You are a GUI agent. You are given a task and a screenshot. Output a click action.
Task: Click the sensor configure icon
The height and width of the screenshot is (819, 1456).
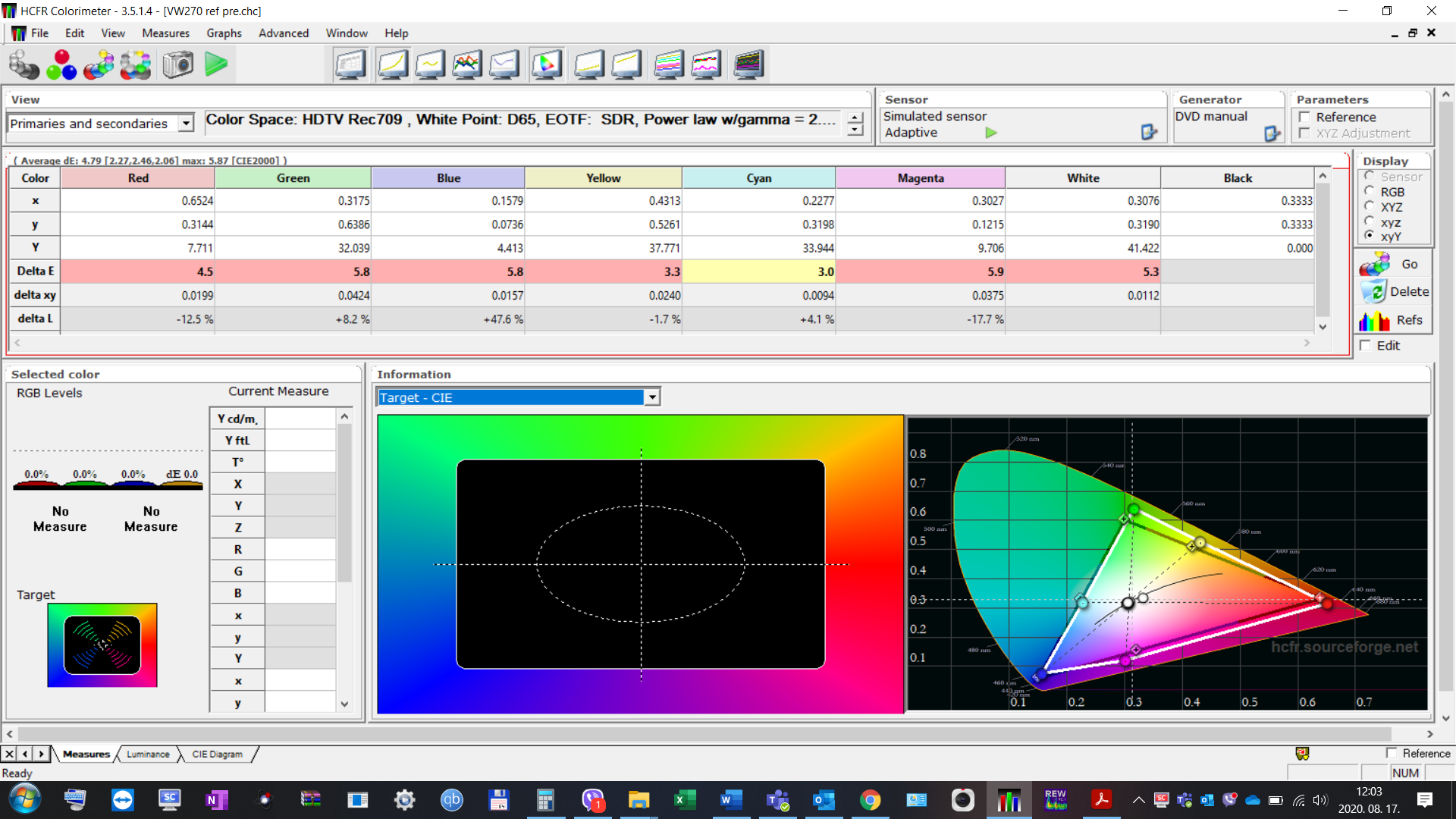click(x=1149, y=132)
